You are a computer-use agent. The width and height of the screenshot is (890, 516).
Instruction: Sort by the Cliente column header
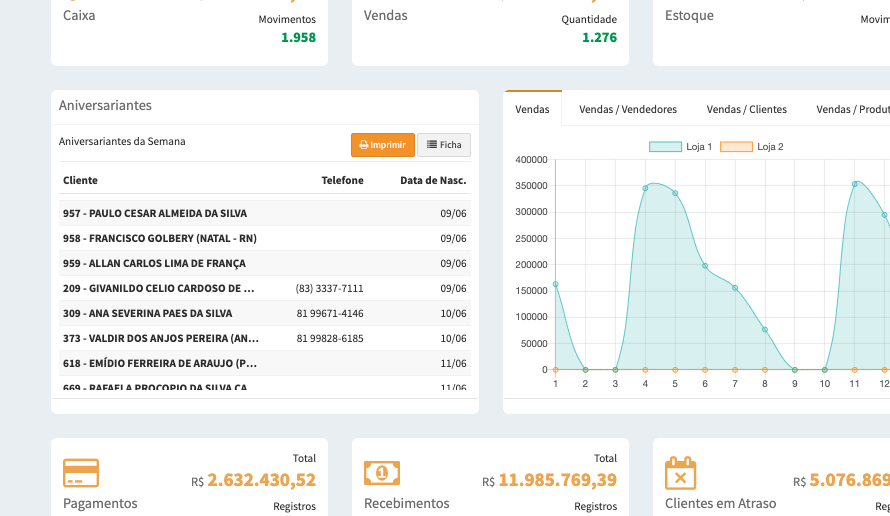coord(80,181)
